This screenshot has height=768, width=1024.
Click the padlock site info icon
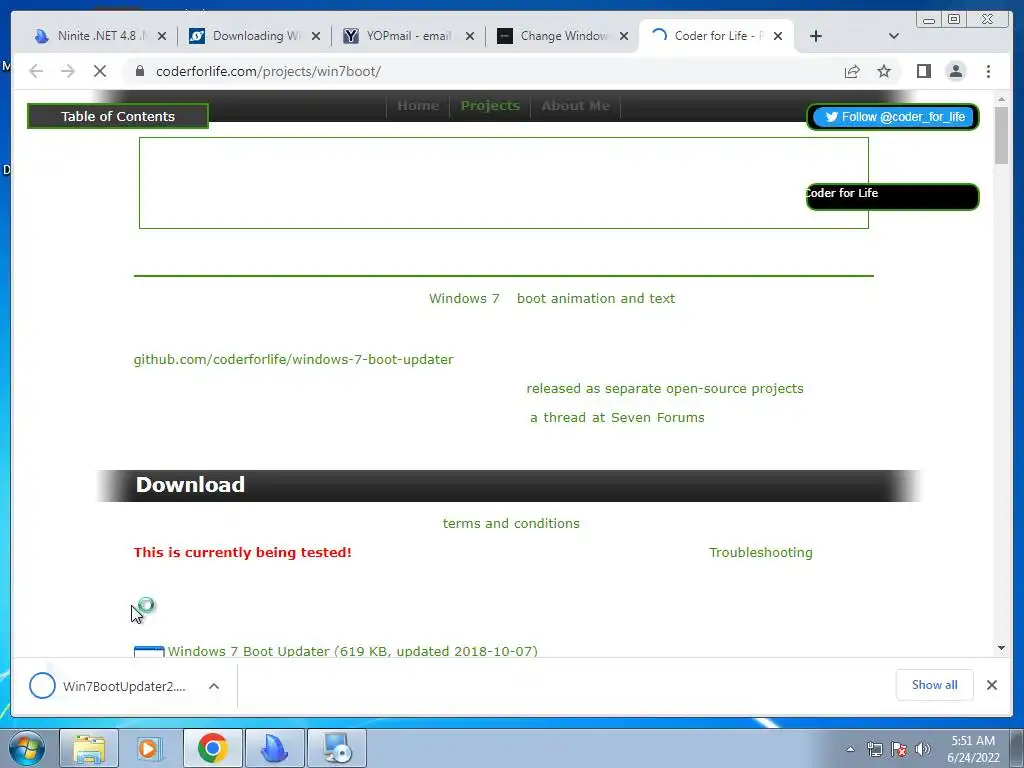pos(140,71)
